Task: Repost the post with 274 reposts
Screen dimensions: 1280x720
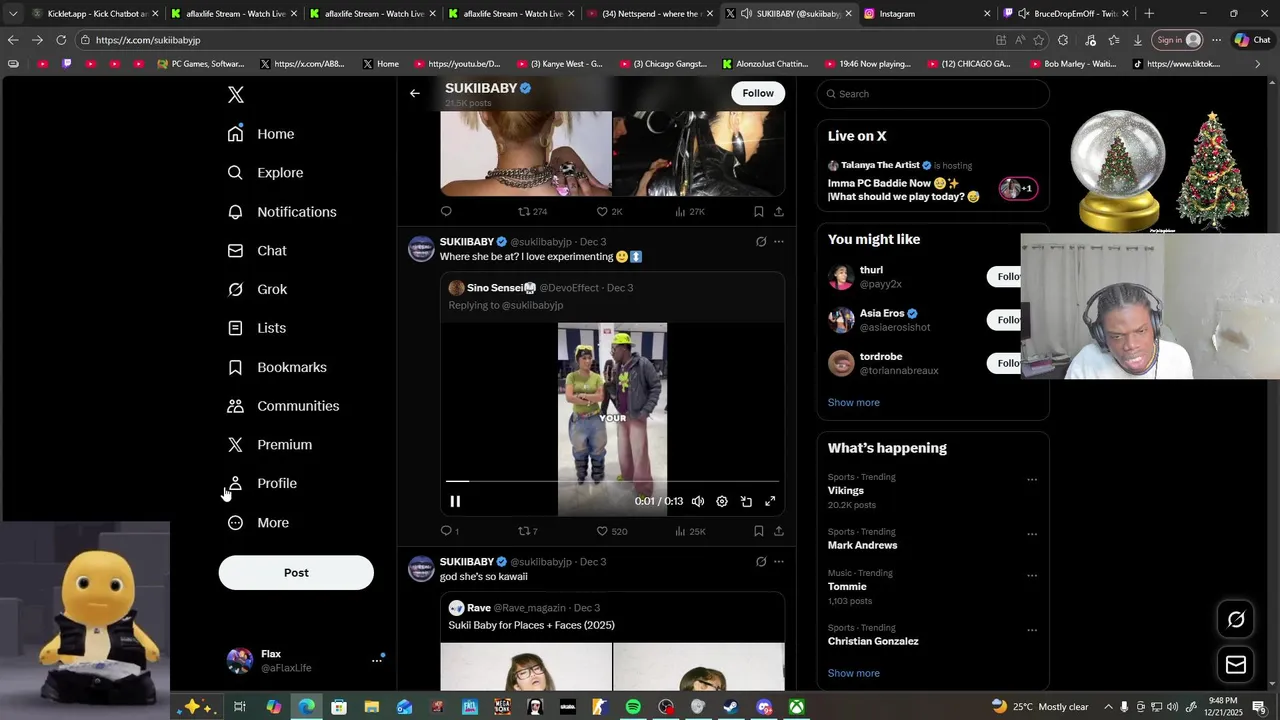Action: 532,211
